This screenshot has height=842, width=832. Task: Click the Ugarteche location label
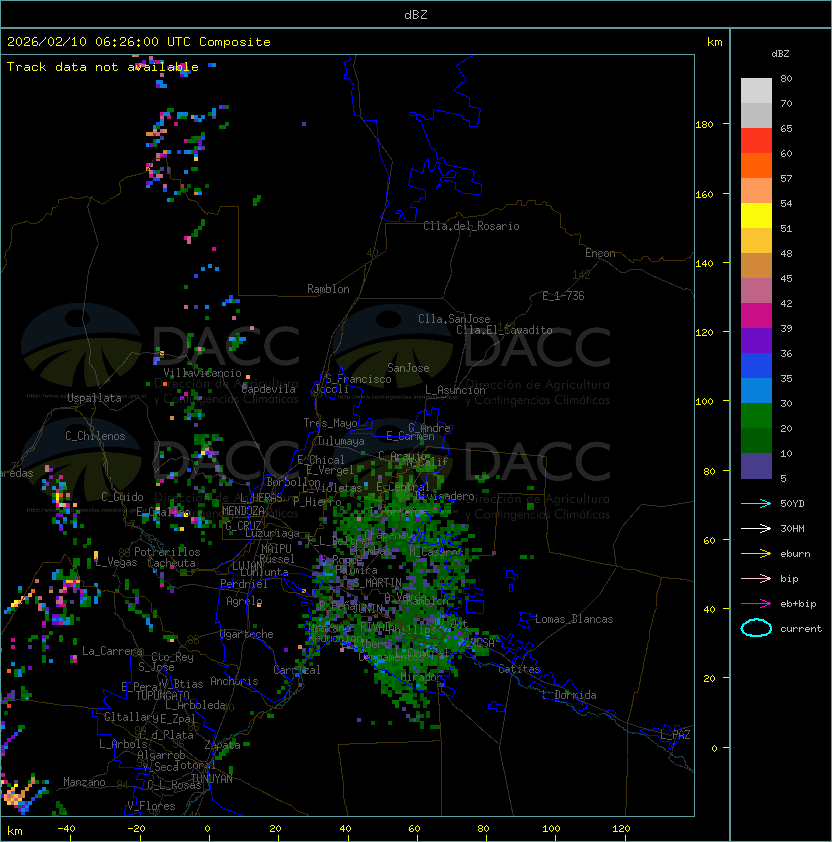pos(247,634)
